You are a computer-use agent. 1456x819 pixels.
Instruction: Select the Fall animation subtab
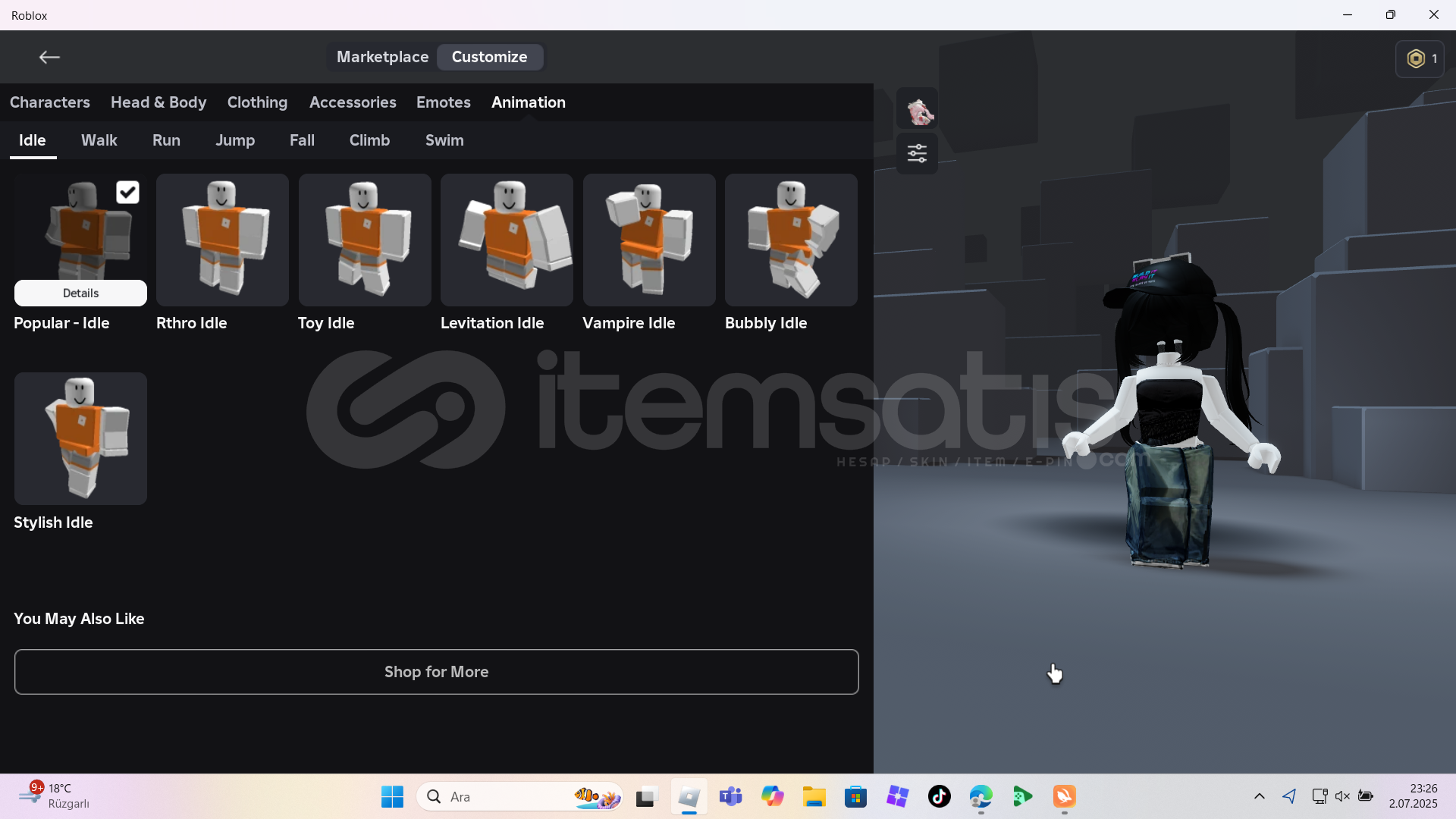pos(302,140)
